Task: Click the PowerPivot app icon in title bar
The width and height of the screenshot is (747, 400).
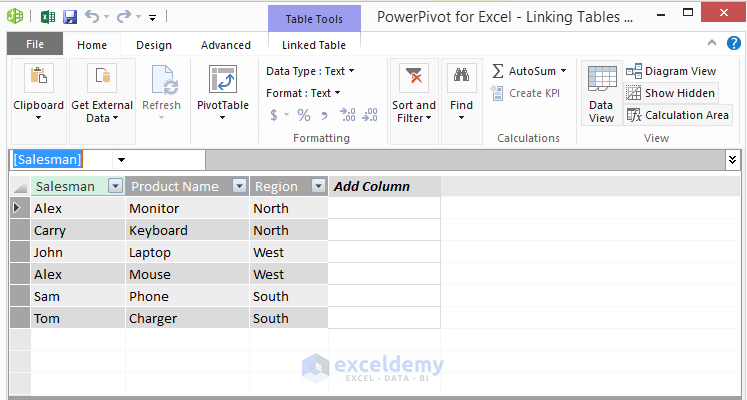Action: pos(15,17)
